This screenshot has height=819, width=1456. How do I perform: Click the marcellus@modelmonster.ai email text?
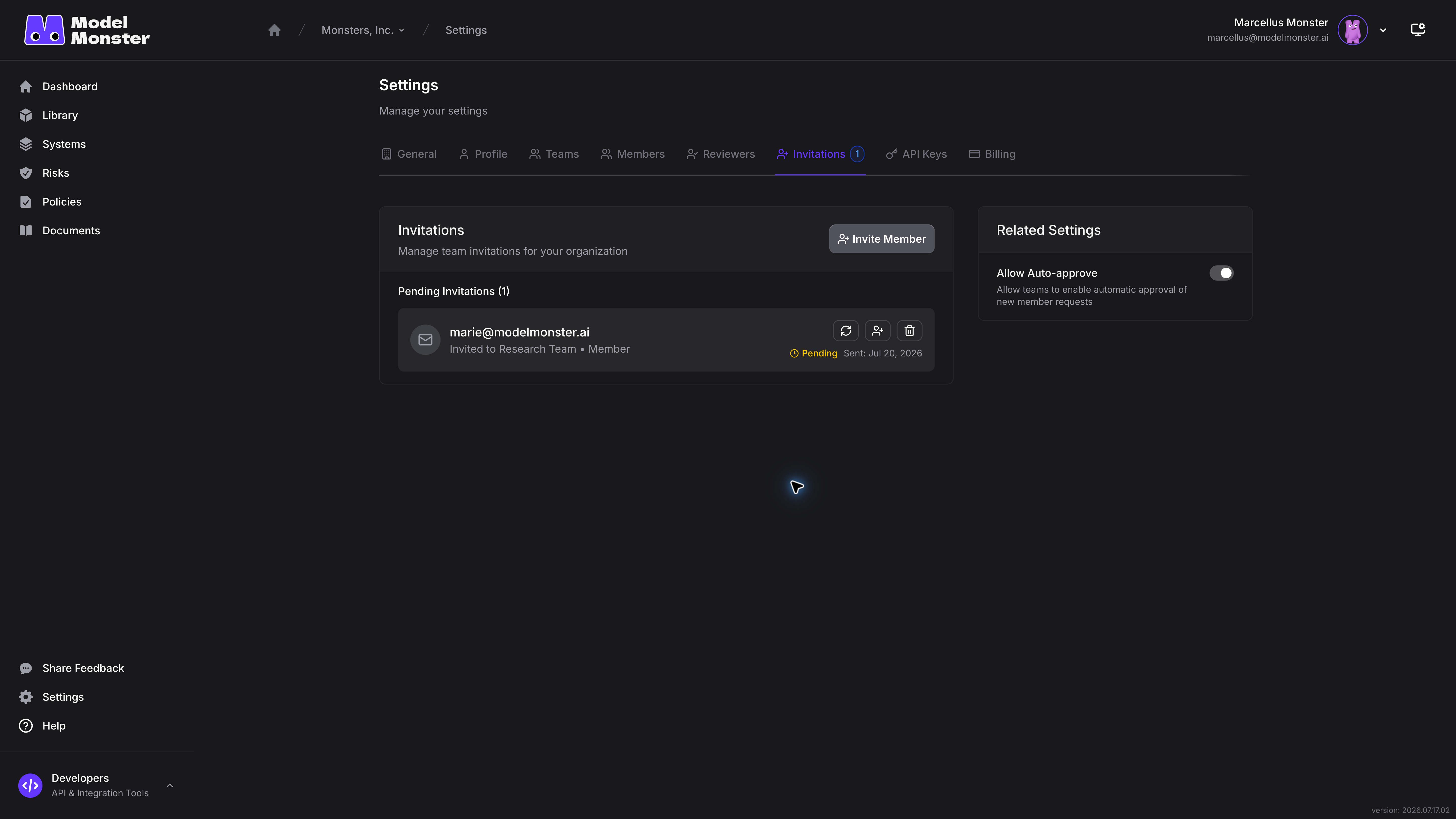[1267, 37]
